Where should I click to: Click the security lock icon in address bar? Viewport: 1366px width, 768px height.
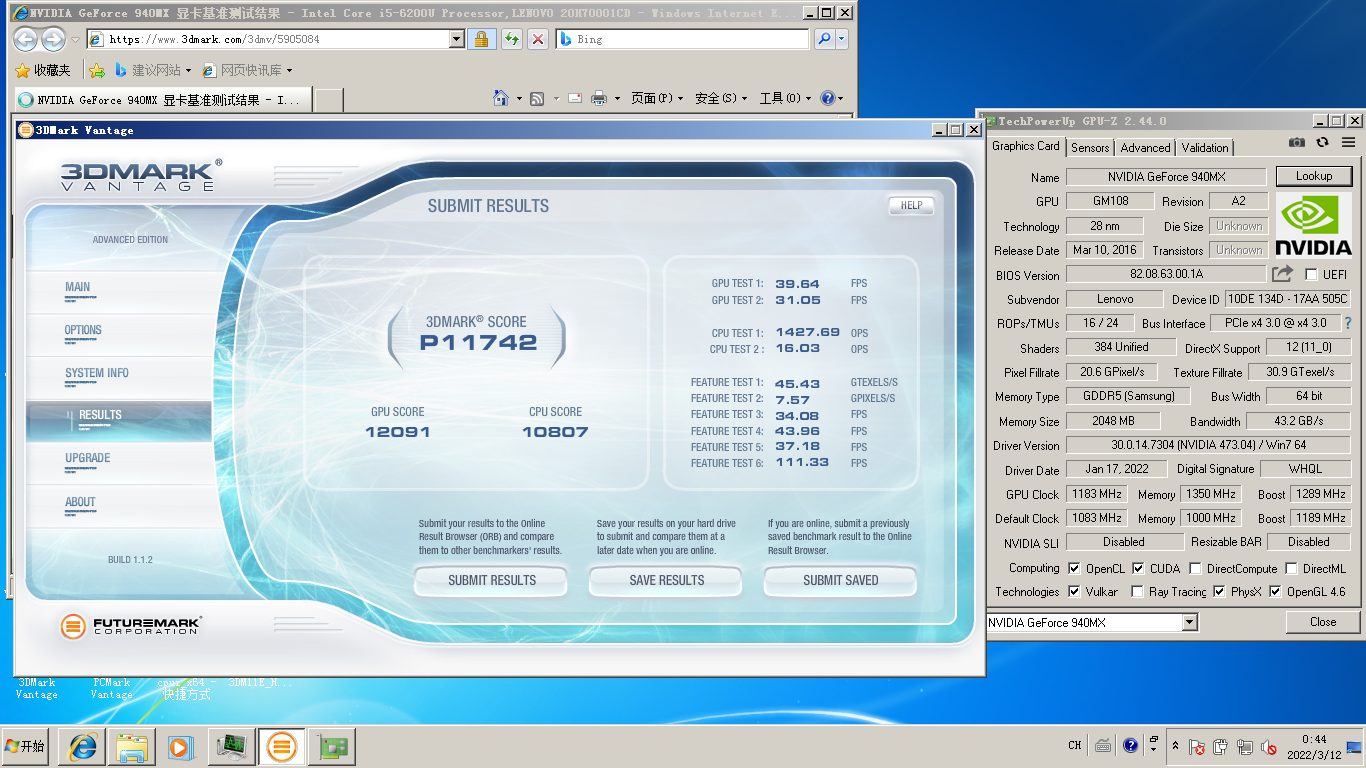point(482,39)
